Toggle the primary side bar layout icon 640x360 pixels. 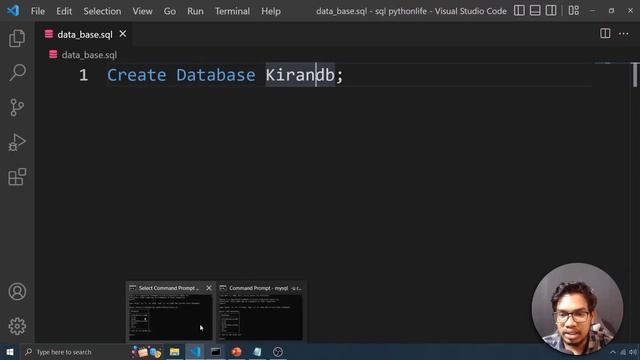point(519,11)
